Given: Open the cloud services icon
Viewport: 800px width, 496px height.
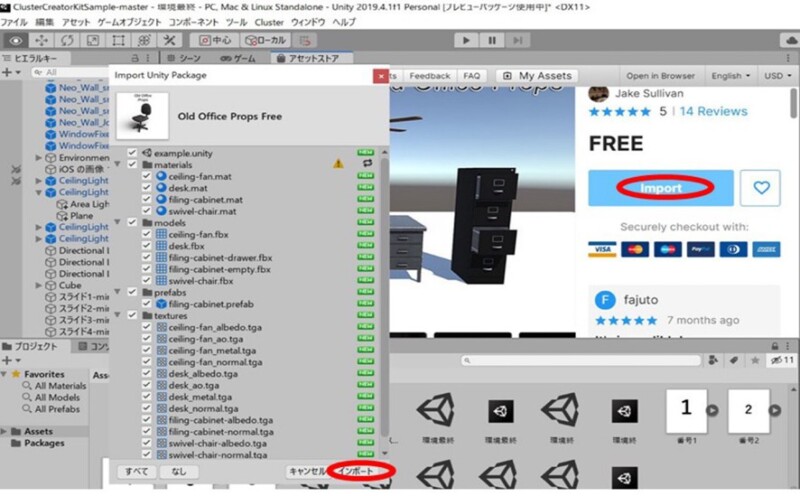Looking at the screenshot, I should tap(790, 40).
